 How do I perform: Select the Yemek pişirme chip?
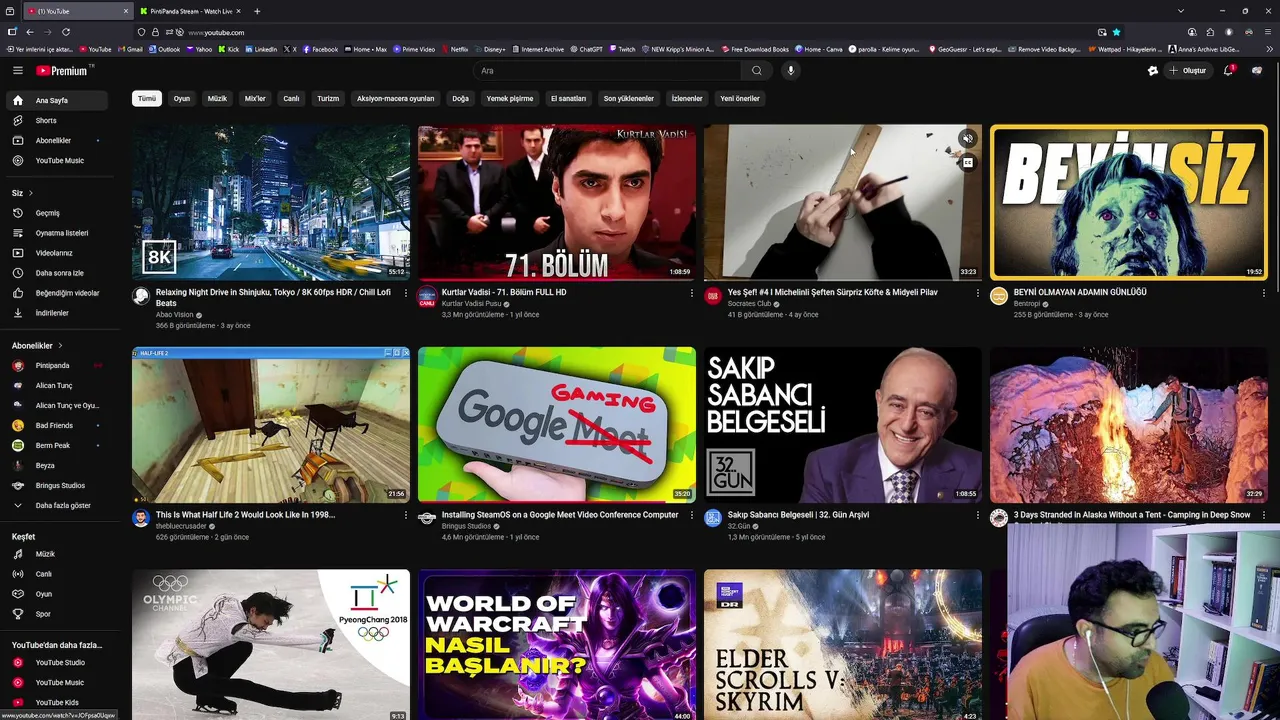click(510, 99)
